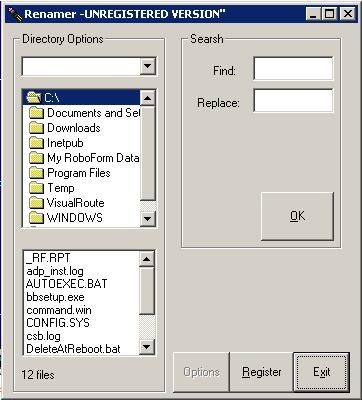Select the Program Files folder
Image resolution: width=362 pixels, height=400 pixels.
click(70, 173)
